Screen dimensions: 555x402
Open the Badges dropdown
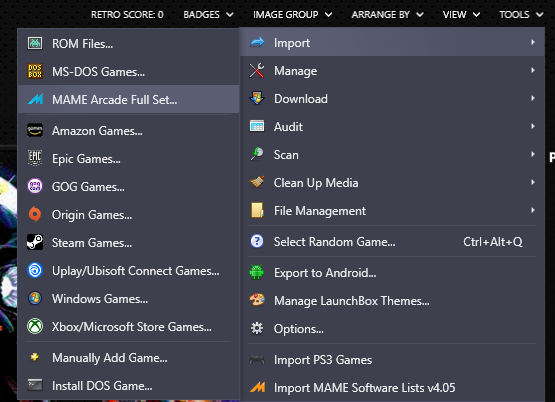click(x=208, y=15)
